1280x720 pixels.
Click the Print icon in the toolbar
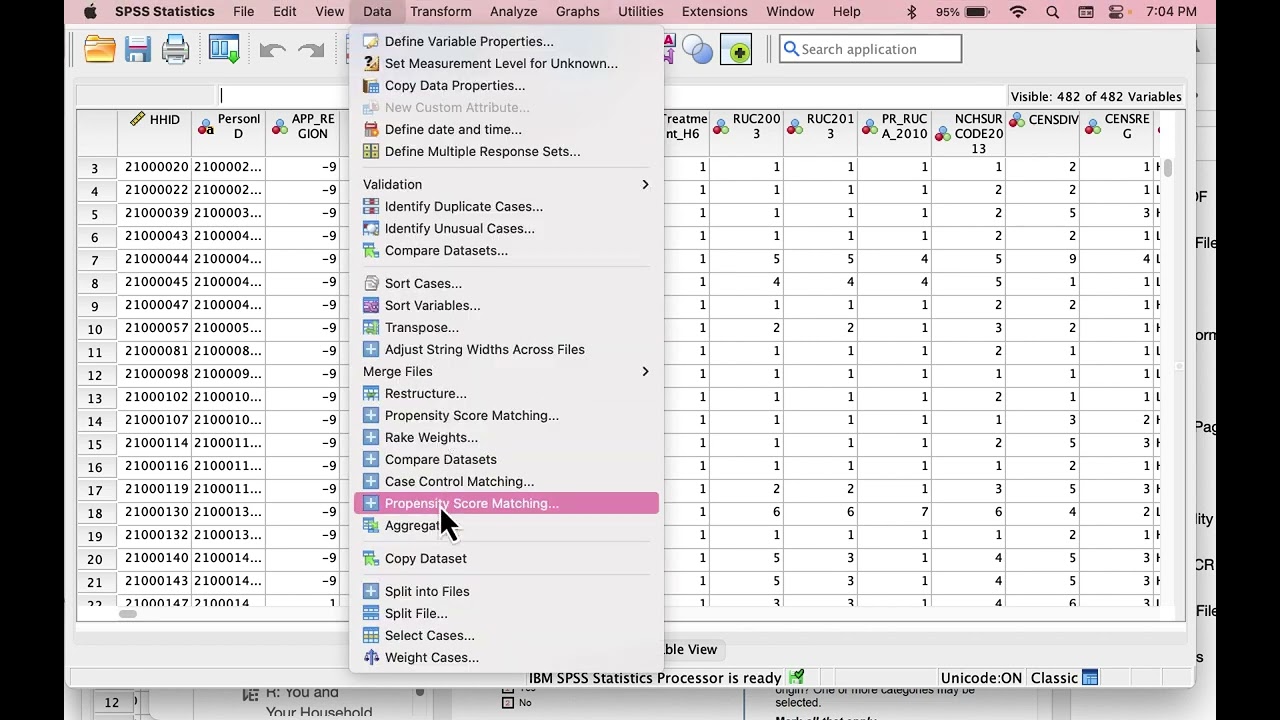pyautogui.click(x=175, y=49)
